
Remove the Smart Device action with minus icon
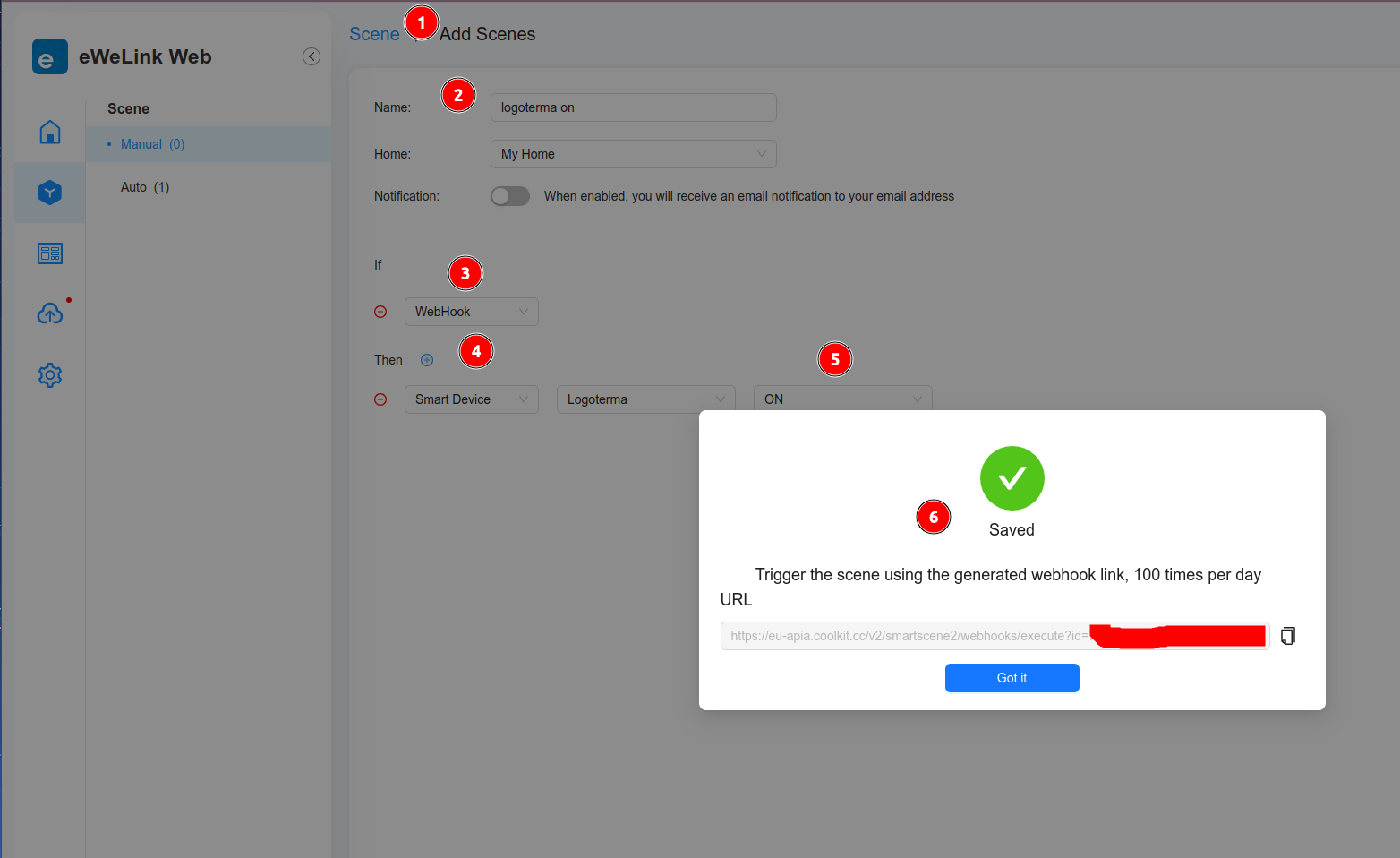point(380,399)
